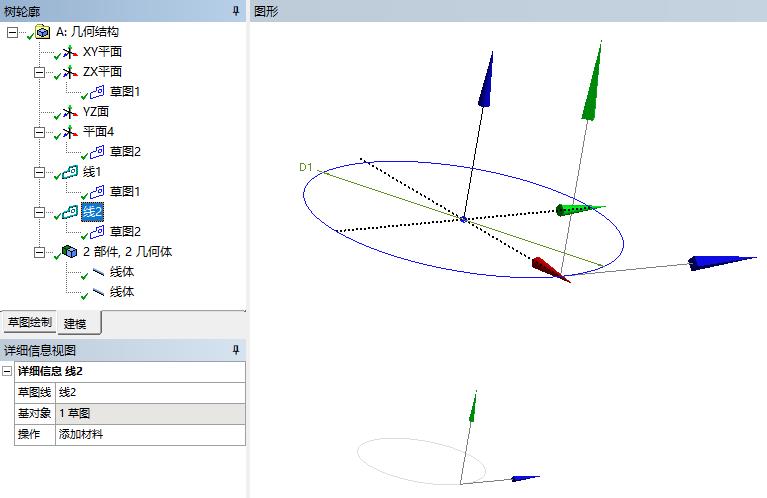Pin the 树轮廓 outline panel

(236, 10)
